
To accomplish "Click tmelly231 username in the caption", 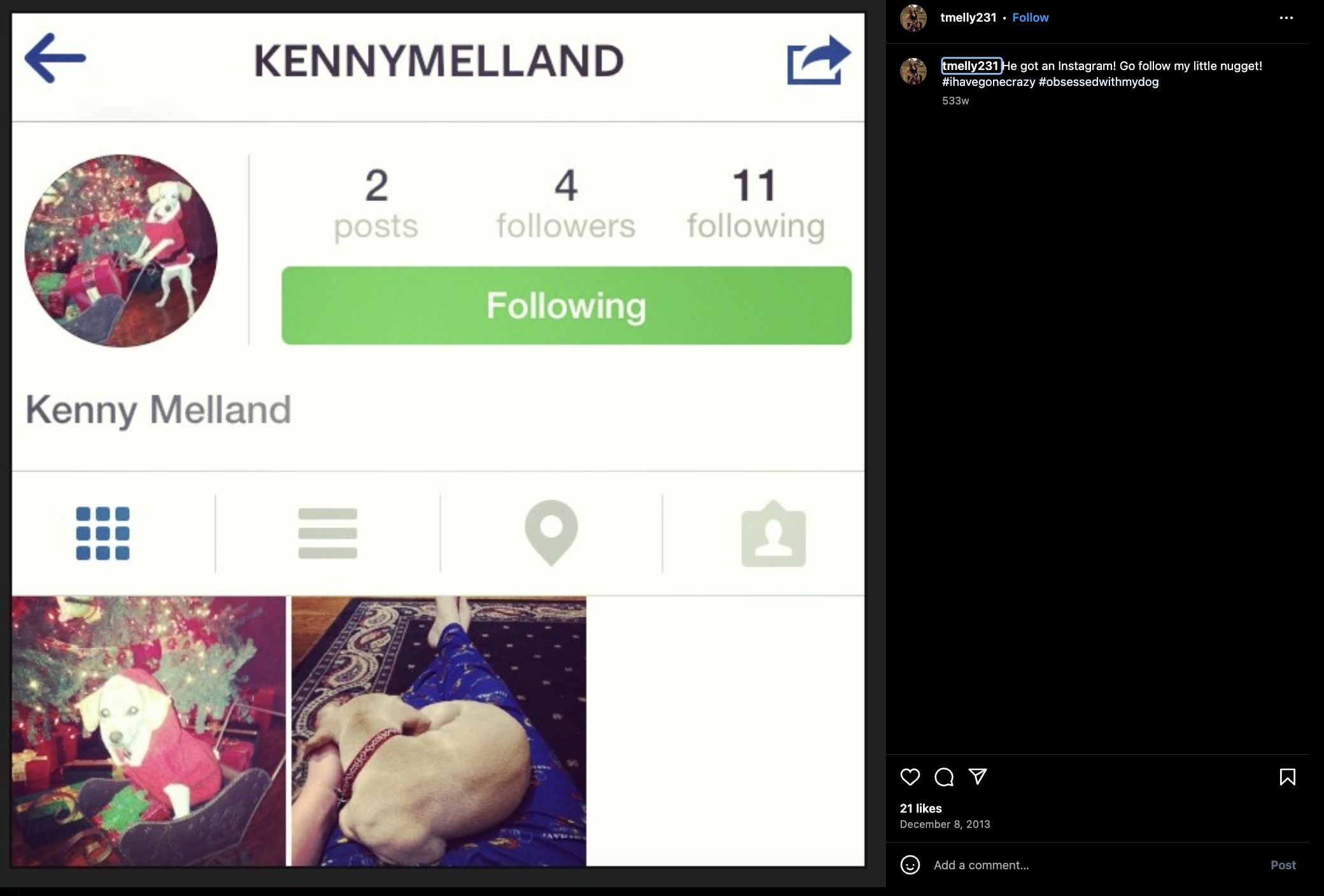I will 970,66.
